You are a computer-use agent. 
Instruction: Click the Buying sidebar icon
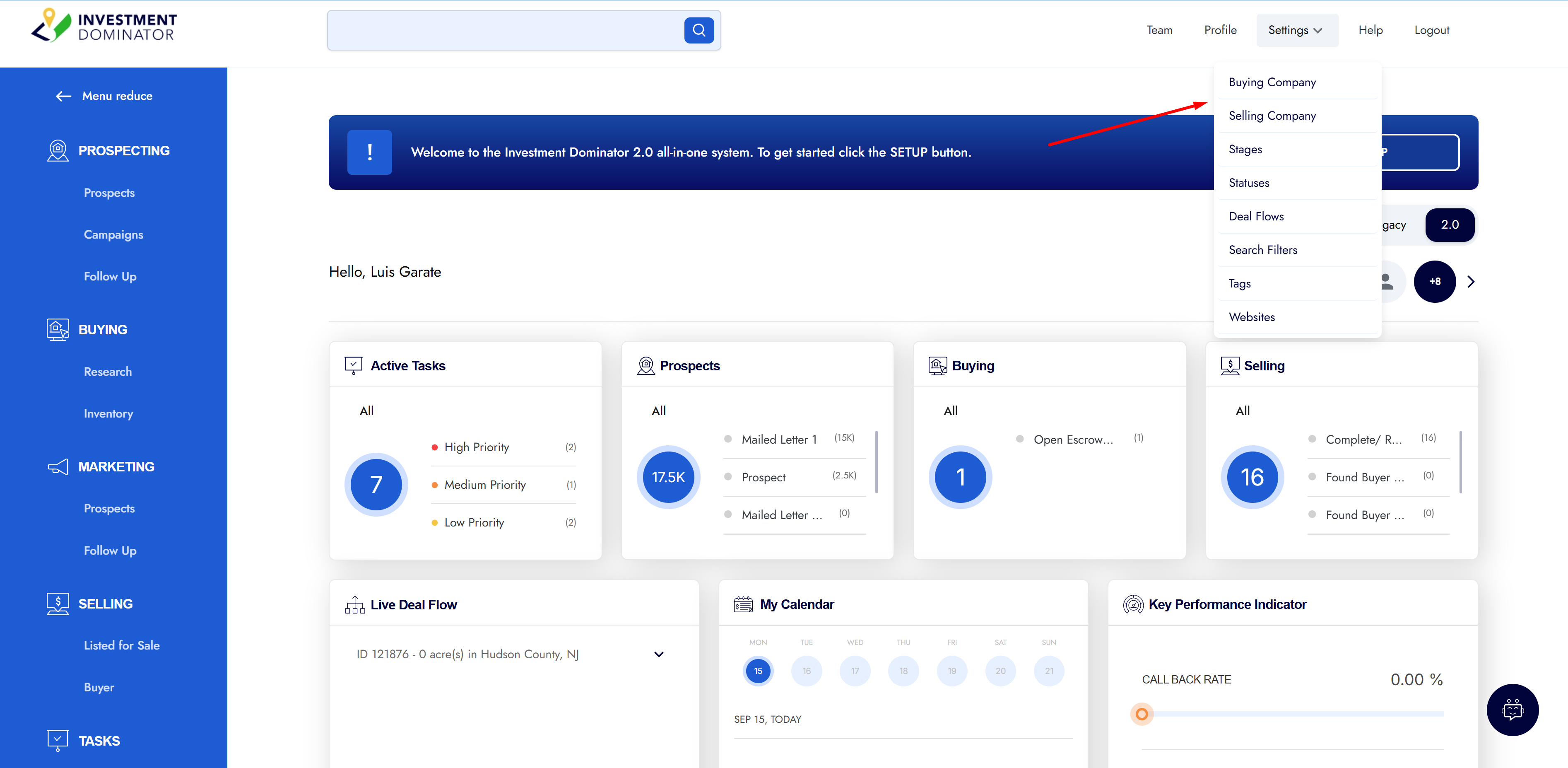click(58, 329)
